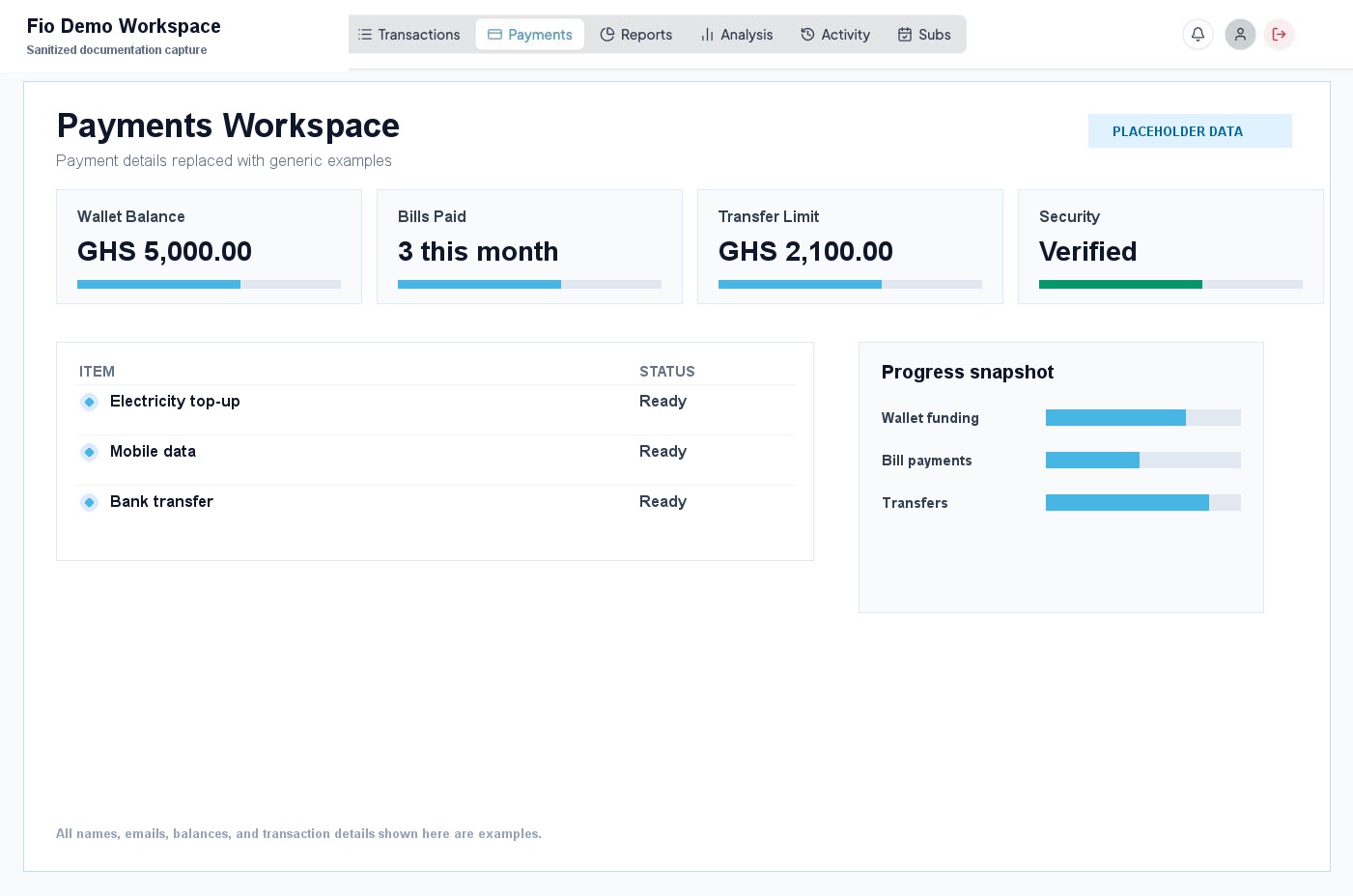Click the Verified security value
This screenshot has width=1353, height=896.
point(1087,252)
